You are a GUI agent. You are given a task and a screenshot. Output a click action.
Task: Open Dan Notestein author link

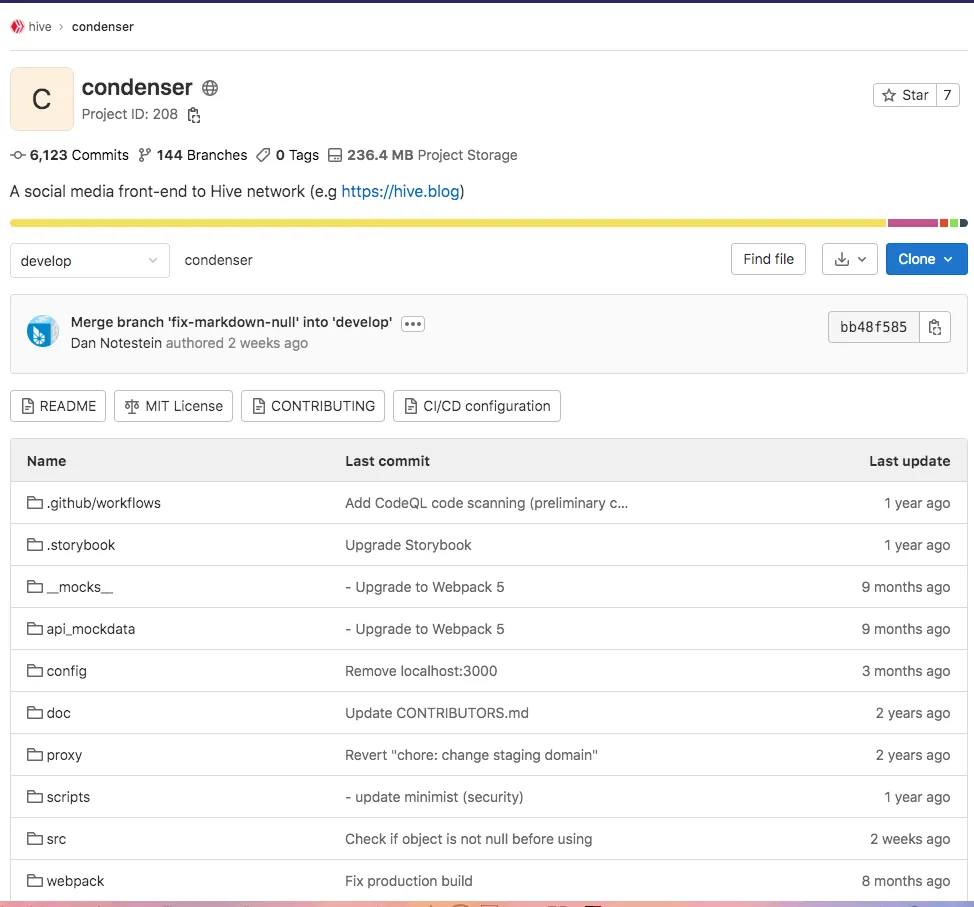click(116, 343)
